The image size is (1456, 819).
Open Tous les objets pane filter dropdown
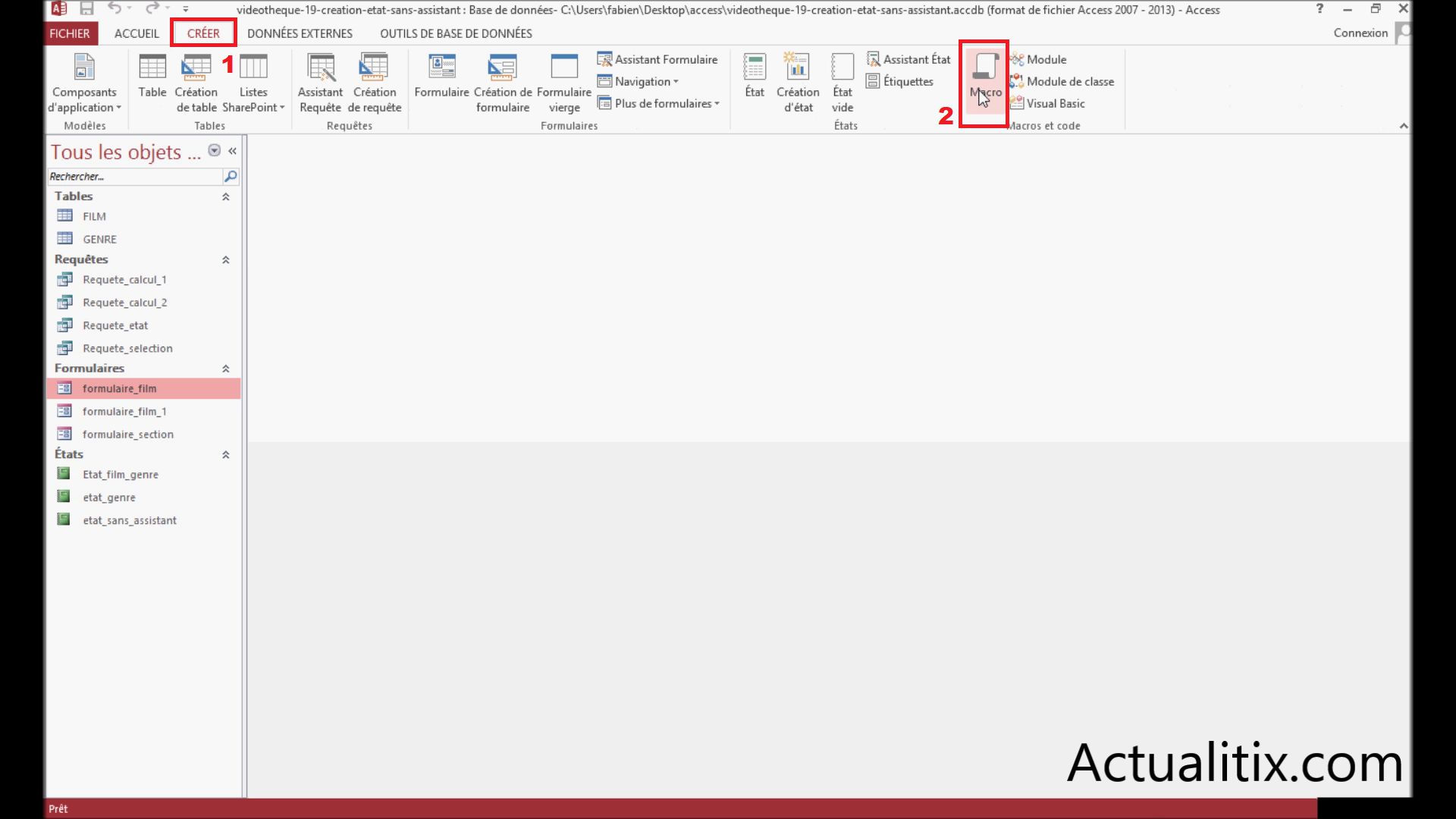(x=215, y=150)
